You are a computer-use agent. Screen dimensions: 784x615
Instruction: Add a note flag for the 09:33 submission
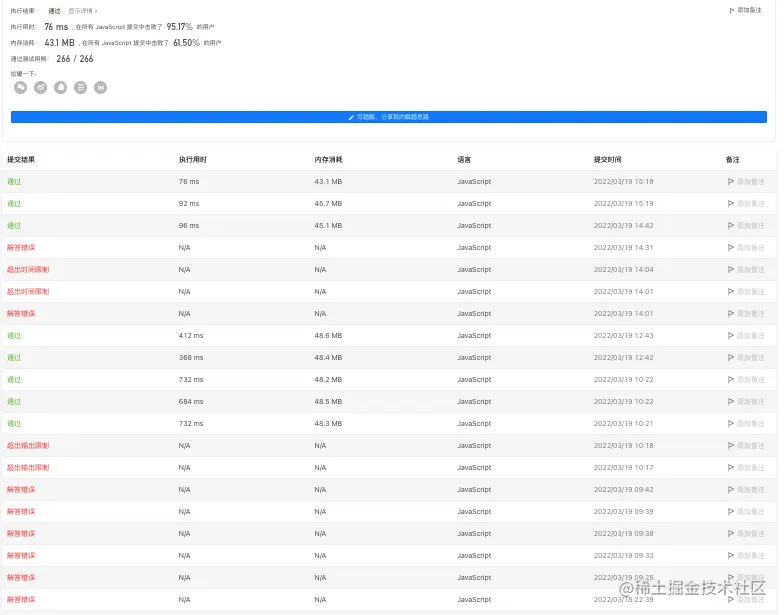(746, 556)
